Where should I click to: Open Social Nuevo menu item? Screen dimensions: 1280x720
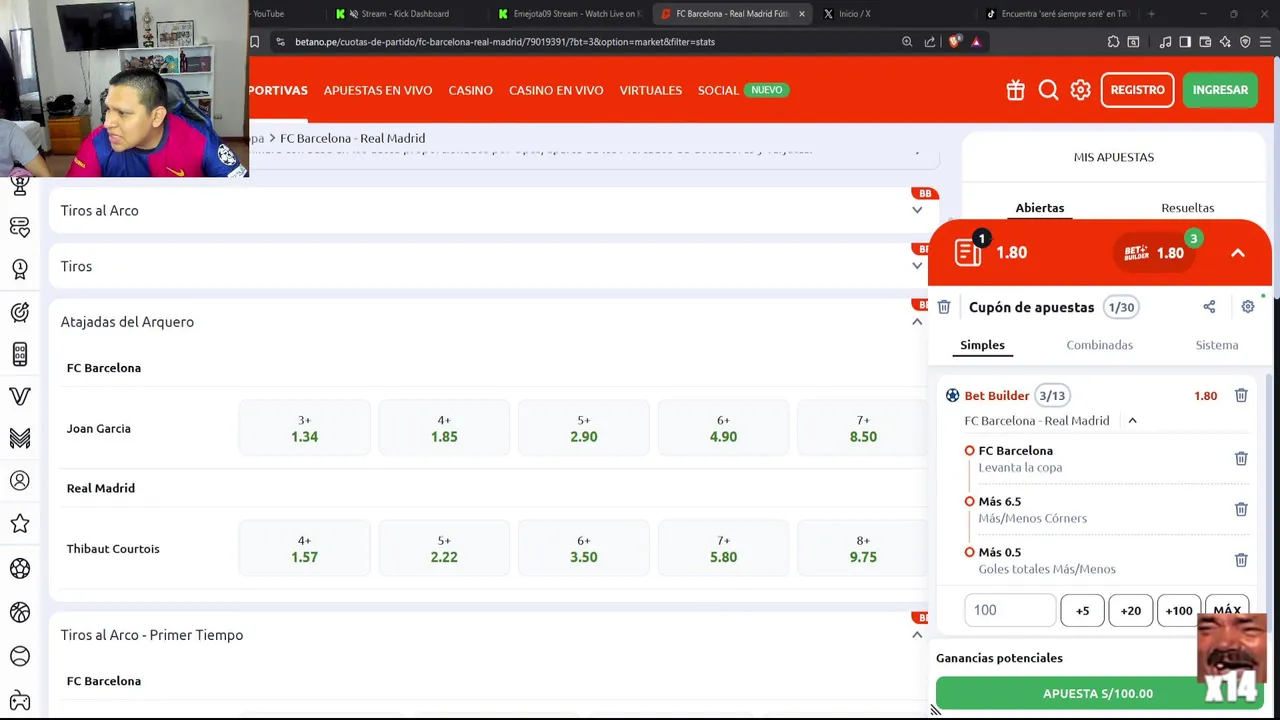click(743, 90)
